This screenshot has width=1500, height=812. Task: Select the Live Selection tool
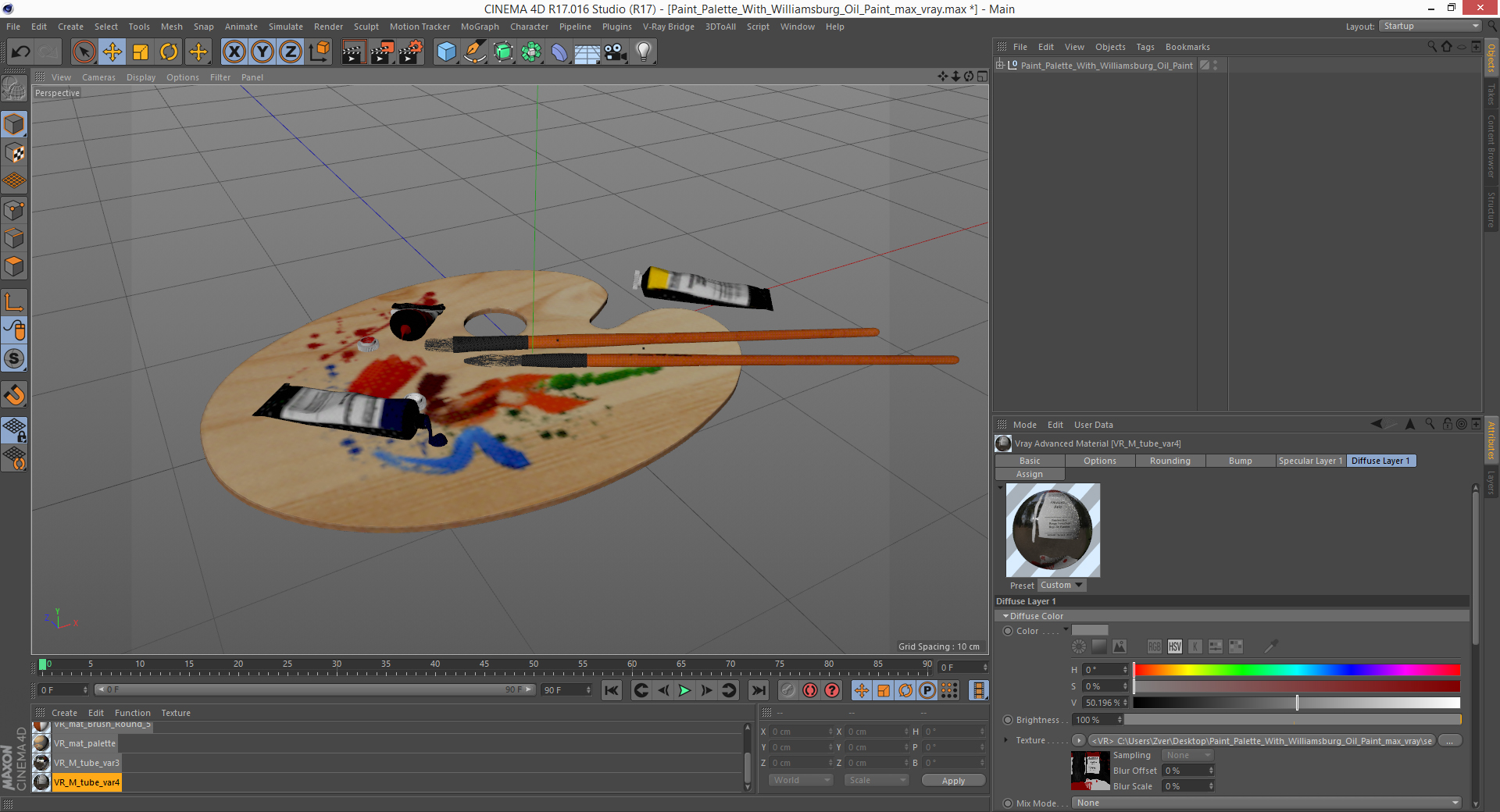(84, 52)
